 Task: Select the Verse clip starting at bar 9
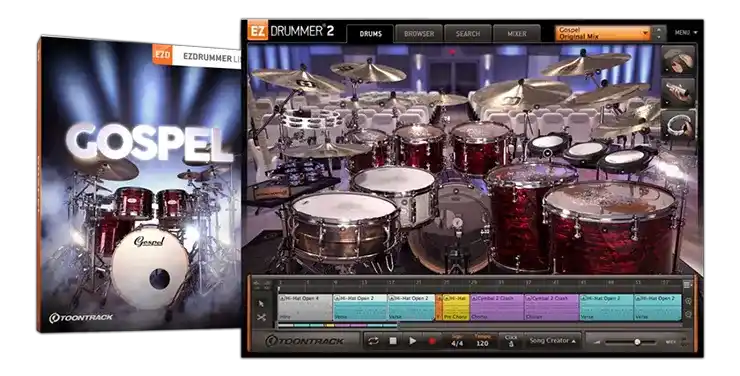click(x=360, y=308)
